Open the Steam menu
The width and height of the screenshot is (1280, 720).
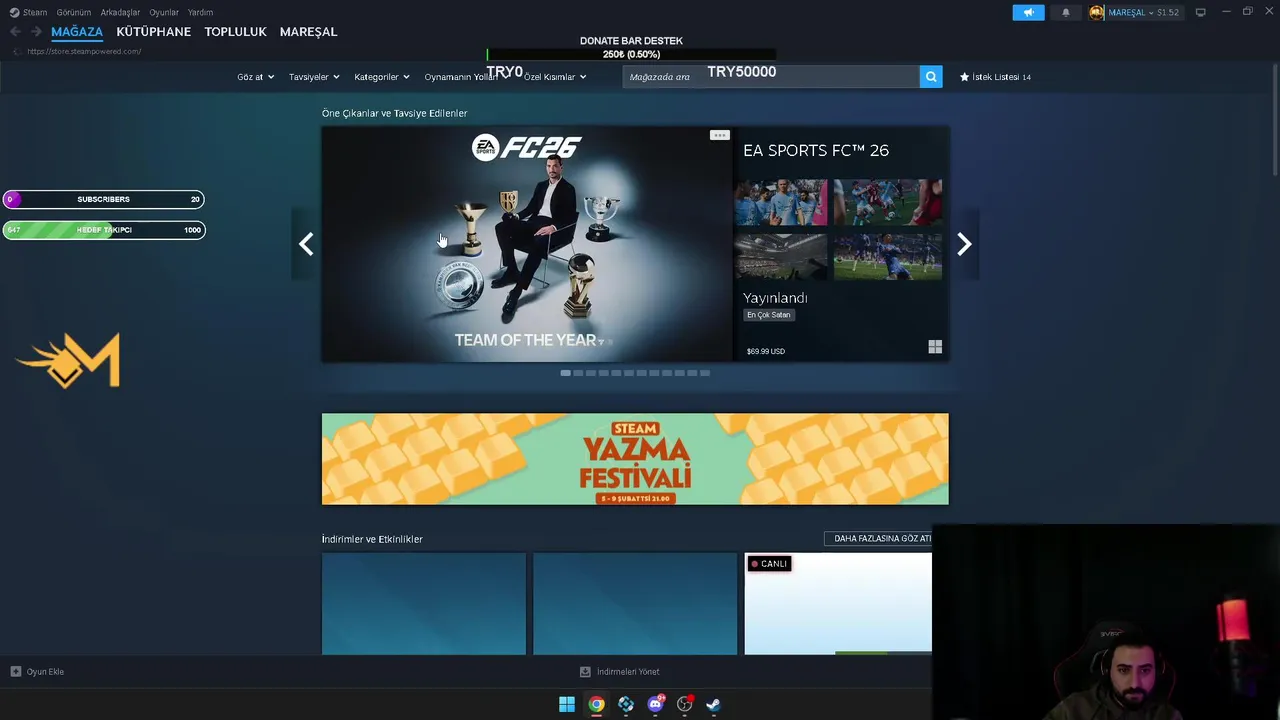[x=35, y=12]
